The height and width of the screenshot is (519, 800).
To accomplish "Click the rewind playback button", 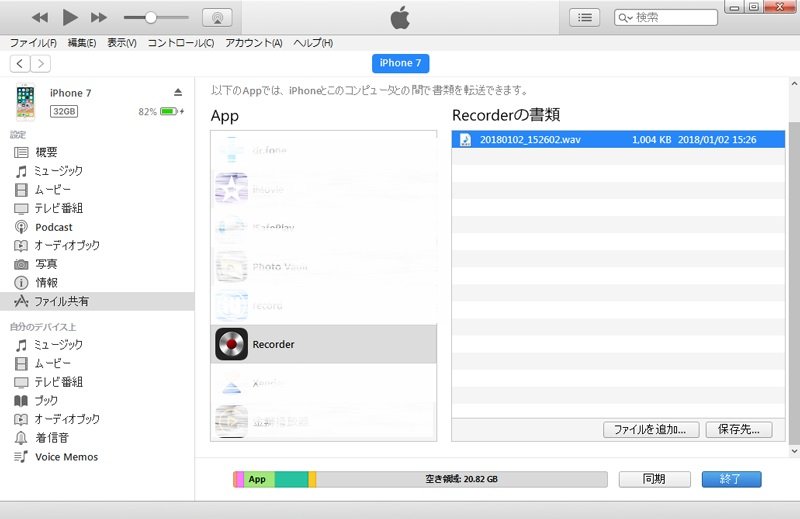I will tap(40, 18).
